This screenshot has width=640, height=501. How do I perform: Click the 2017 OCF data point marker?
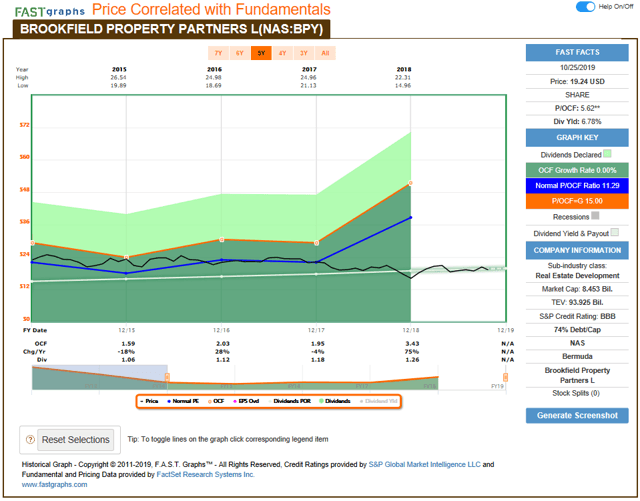[x=316, y=243]
